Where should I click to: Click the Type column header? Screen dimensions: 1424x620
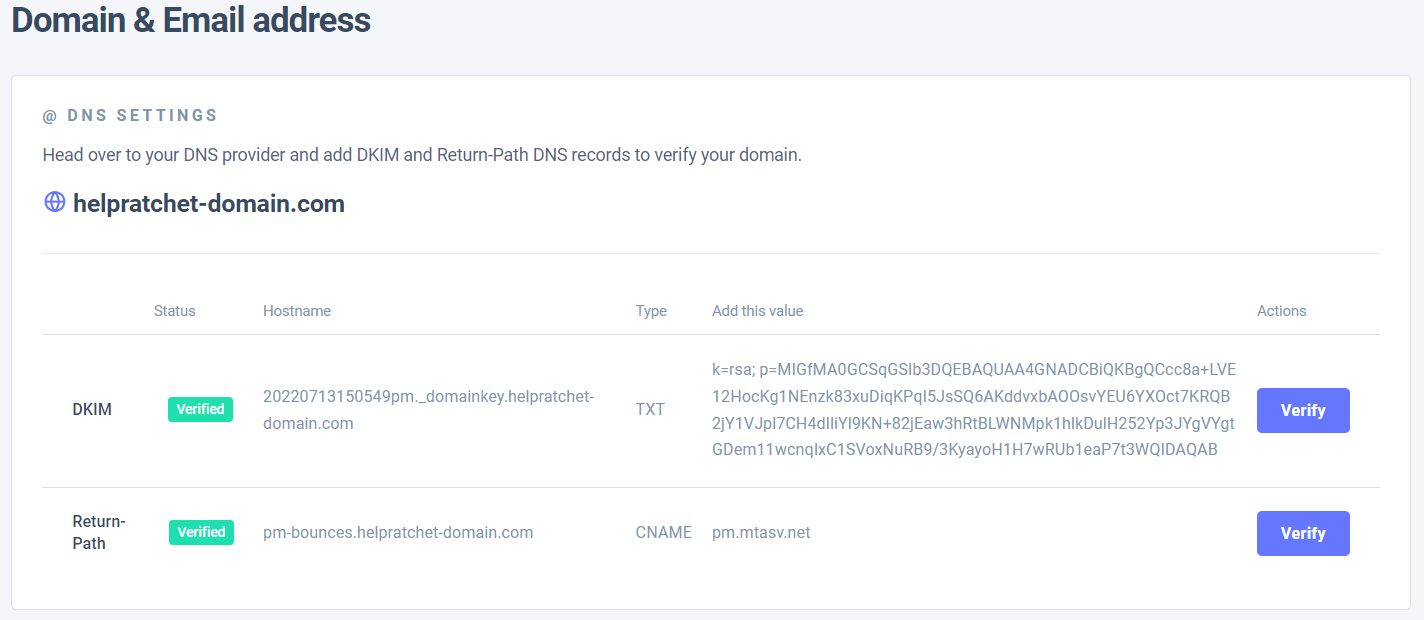651,311
